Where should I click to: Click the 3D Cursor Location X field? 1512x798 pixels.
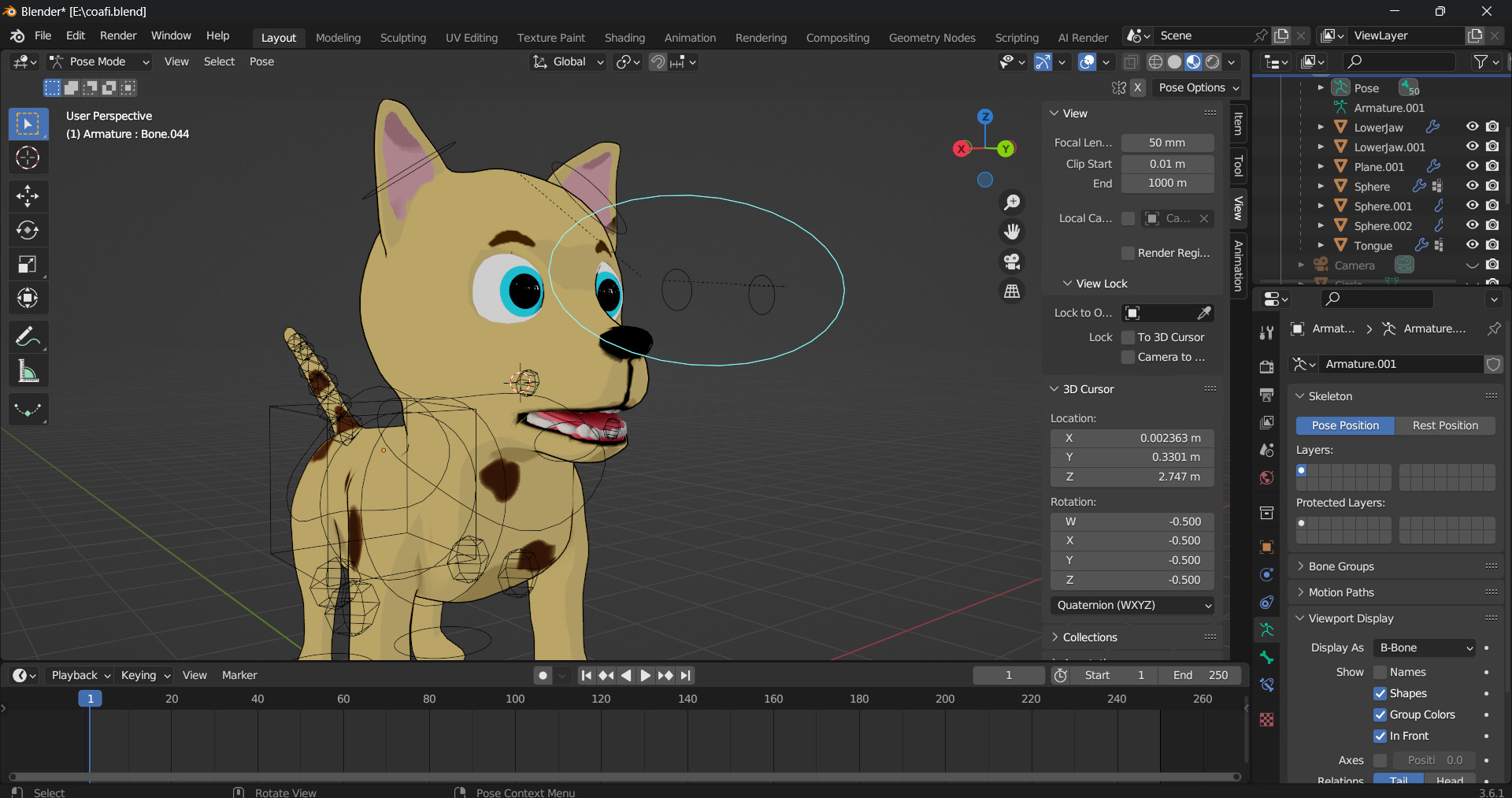1132,438
